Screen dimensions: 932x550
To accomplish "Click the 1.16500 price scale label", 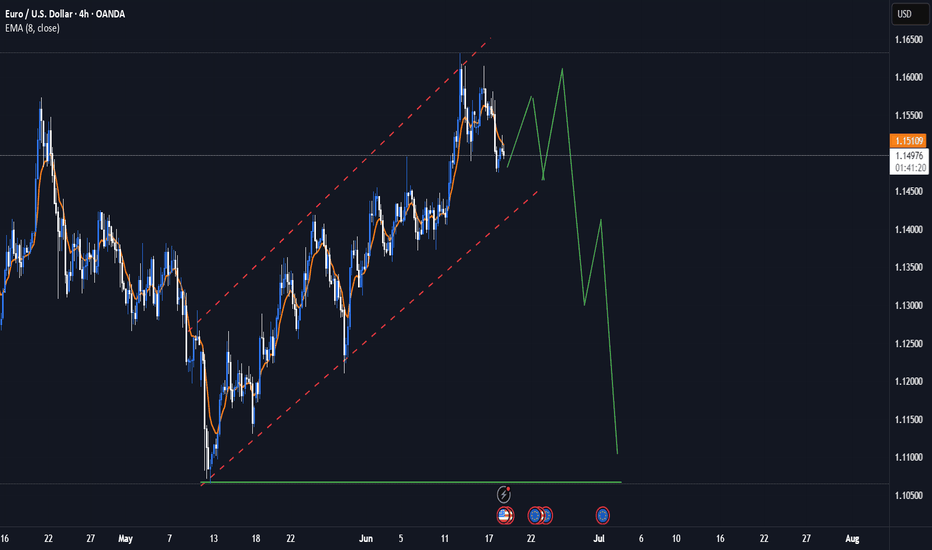I will point(909,39).
